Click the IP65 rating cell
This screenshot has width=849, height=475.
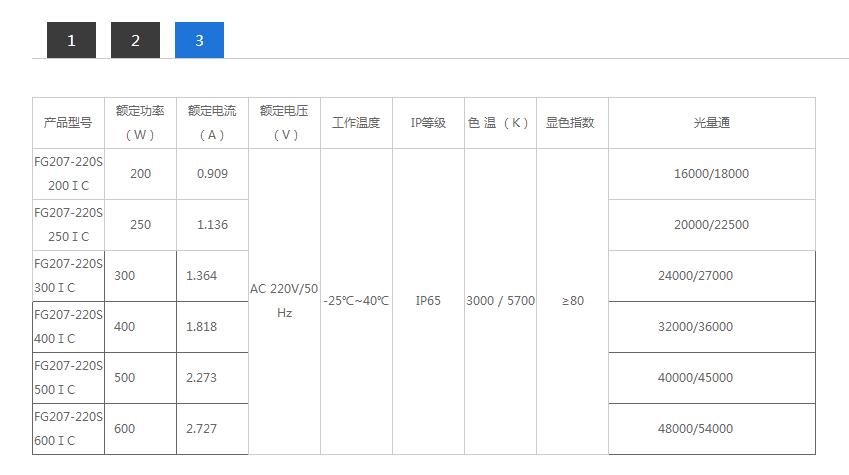[x=428, y=301]
